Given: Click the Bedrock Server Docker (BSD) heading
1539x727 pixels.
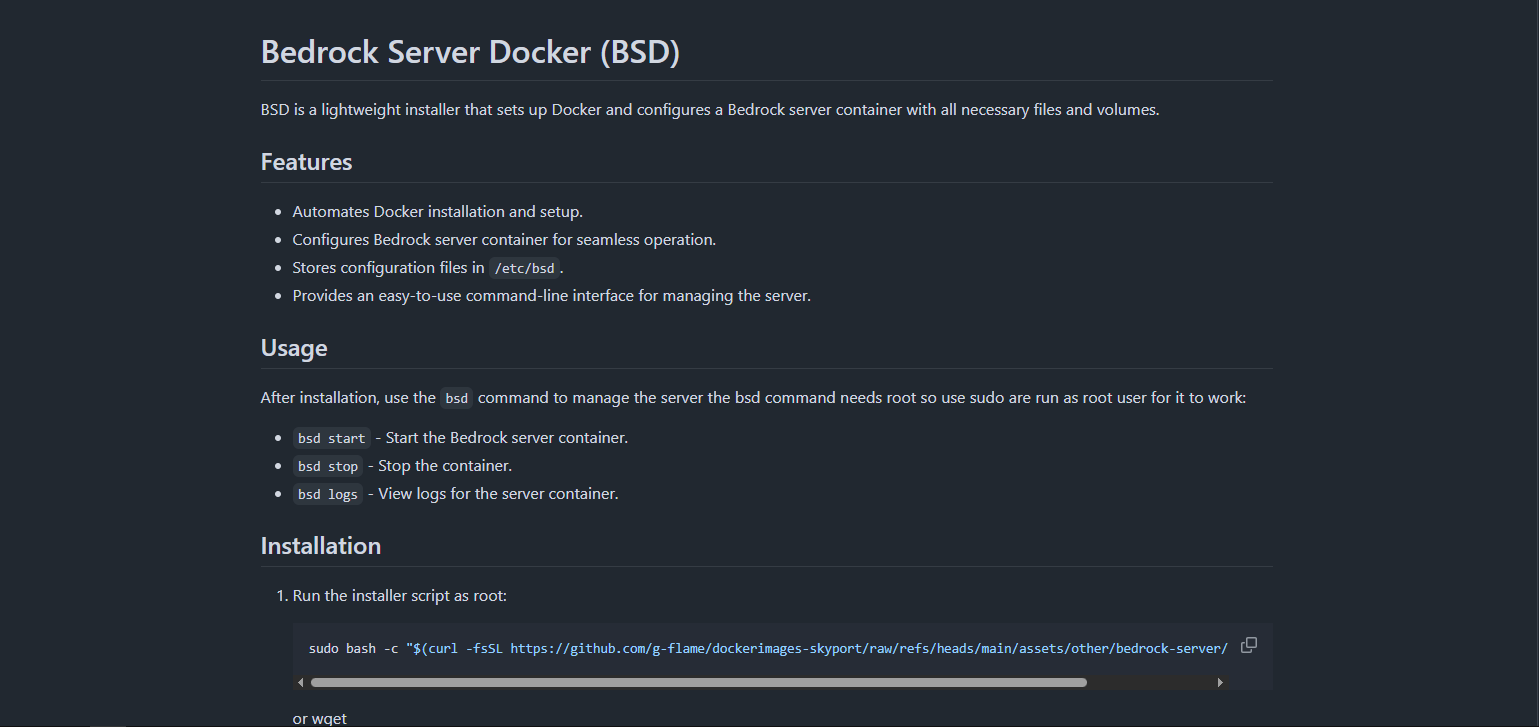Looking at the screenshot, I should [x=469, y=51].
